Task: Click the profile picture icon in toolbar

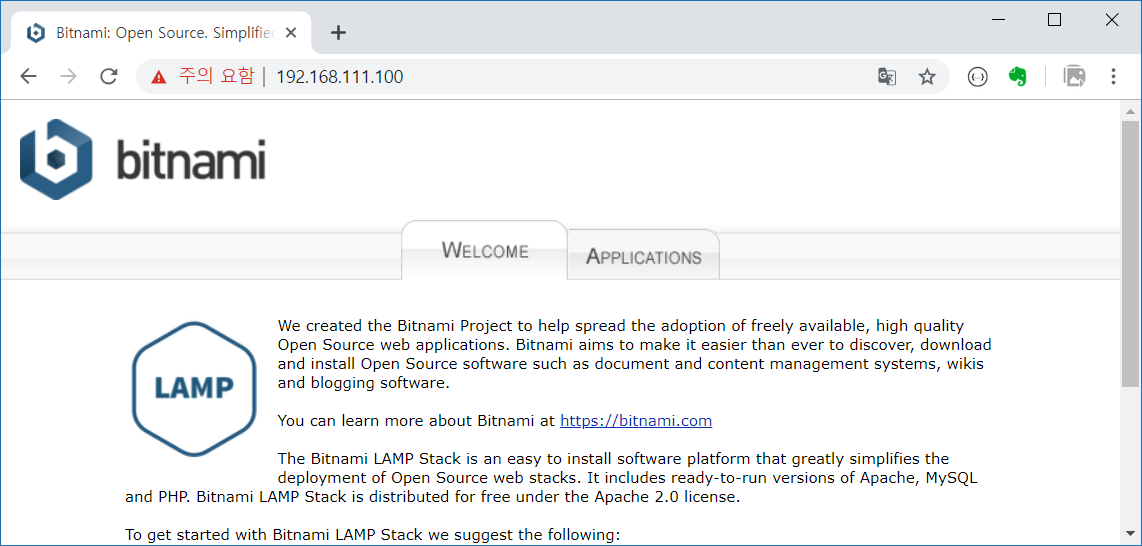Action: click(x=1074, y=76)
